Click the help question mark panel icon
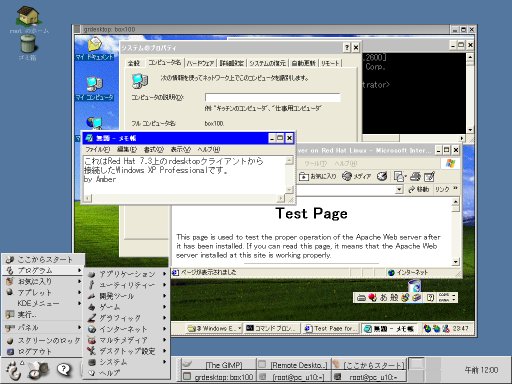Viewport: 512px width, 384px height. coord(63,369)
